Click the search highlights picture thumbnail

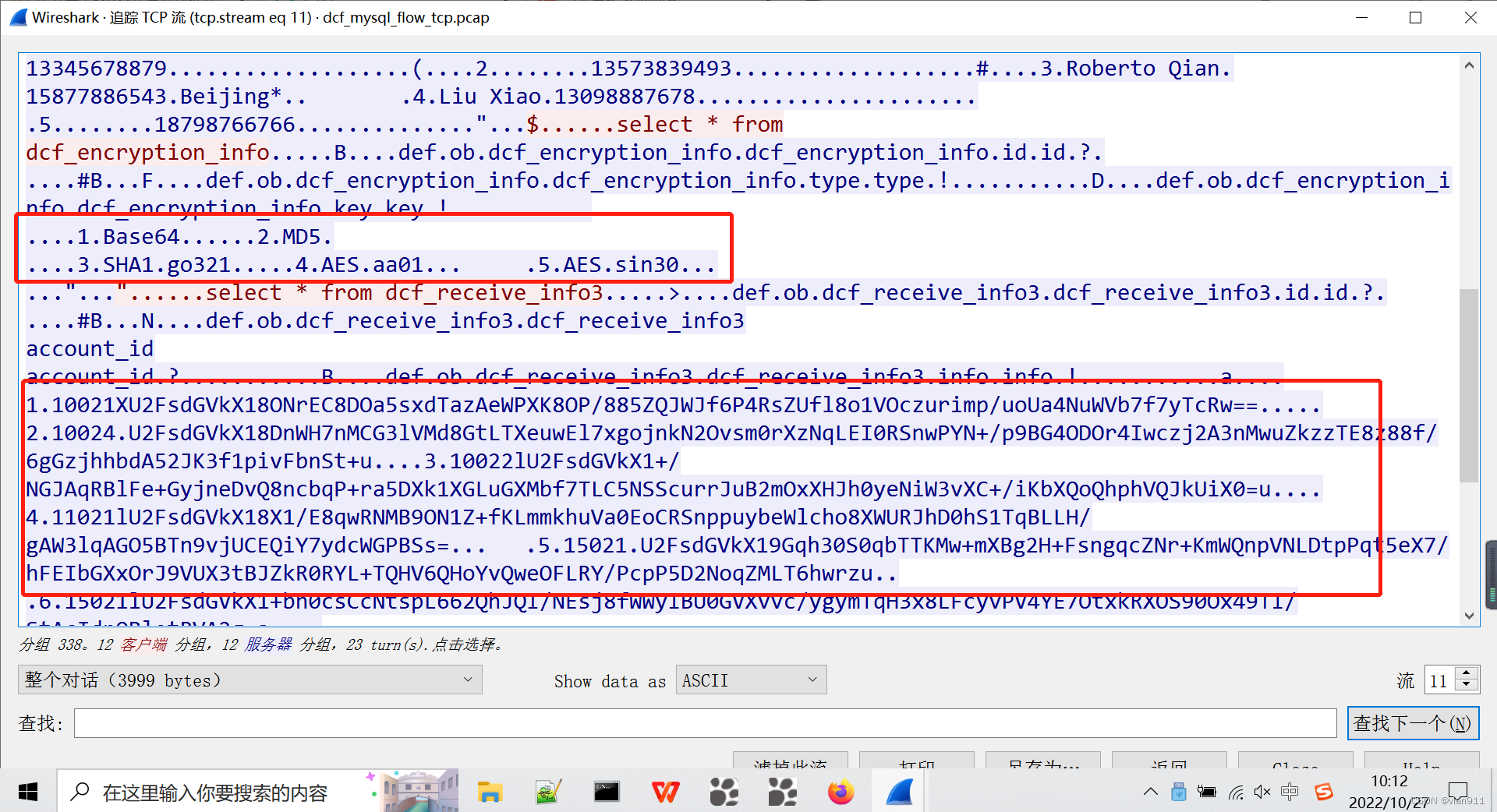(x=418, y=792)
